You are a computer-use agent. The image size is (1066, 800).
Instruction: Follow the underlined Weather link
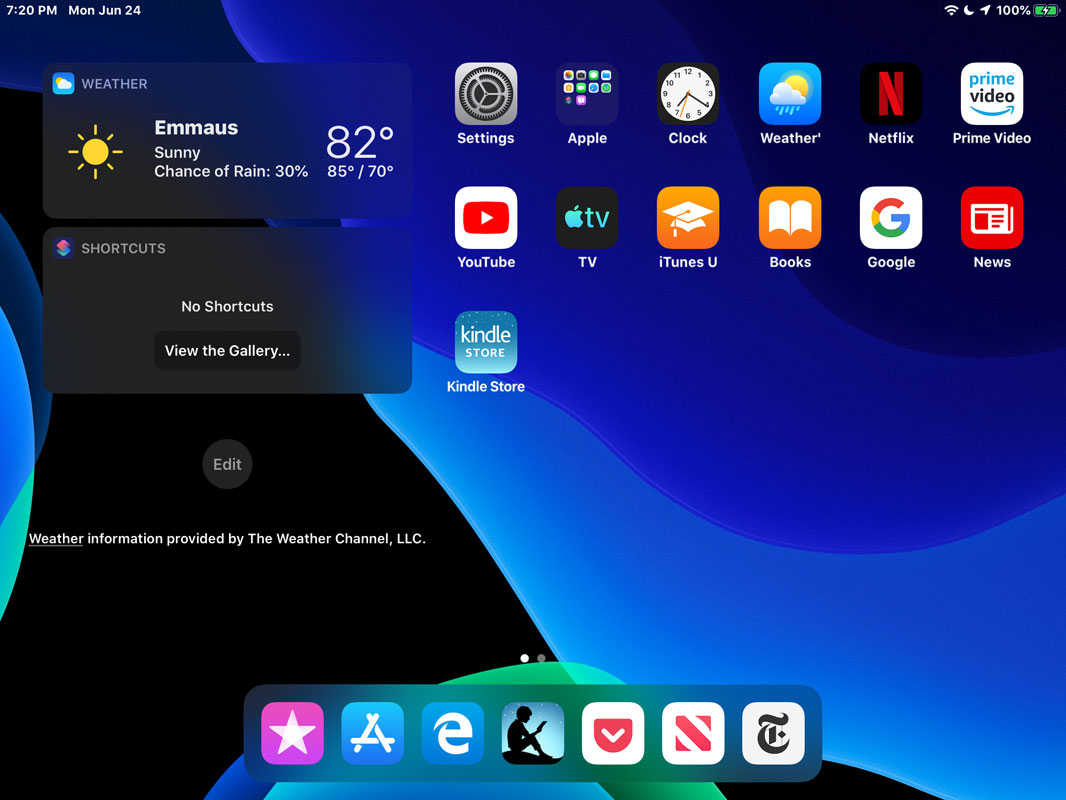[x=56, y=538]
